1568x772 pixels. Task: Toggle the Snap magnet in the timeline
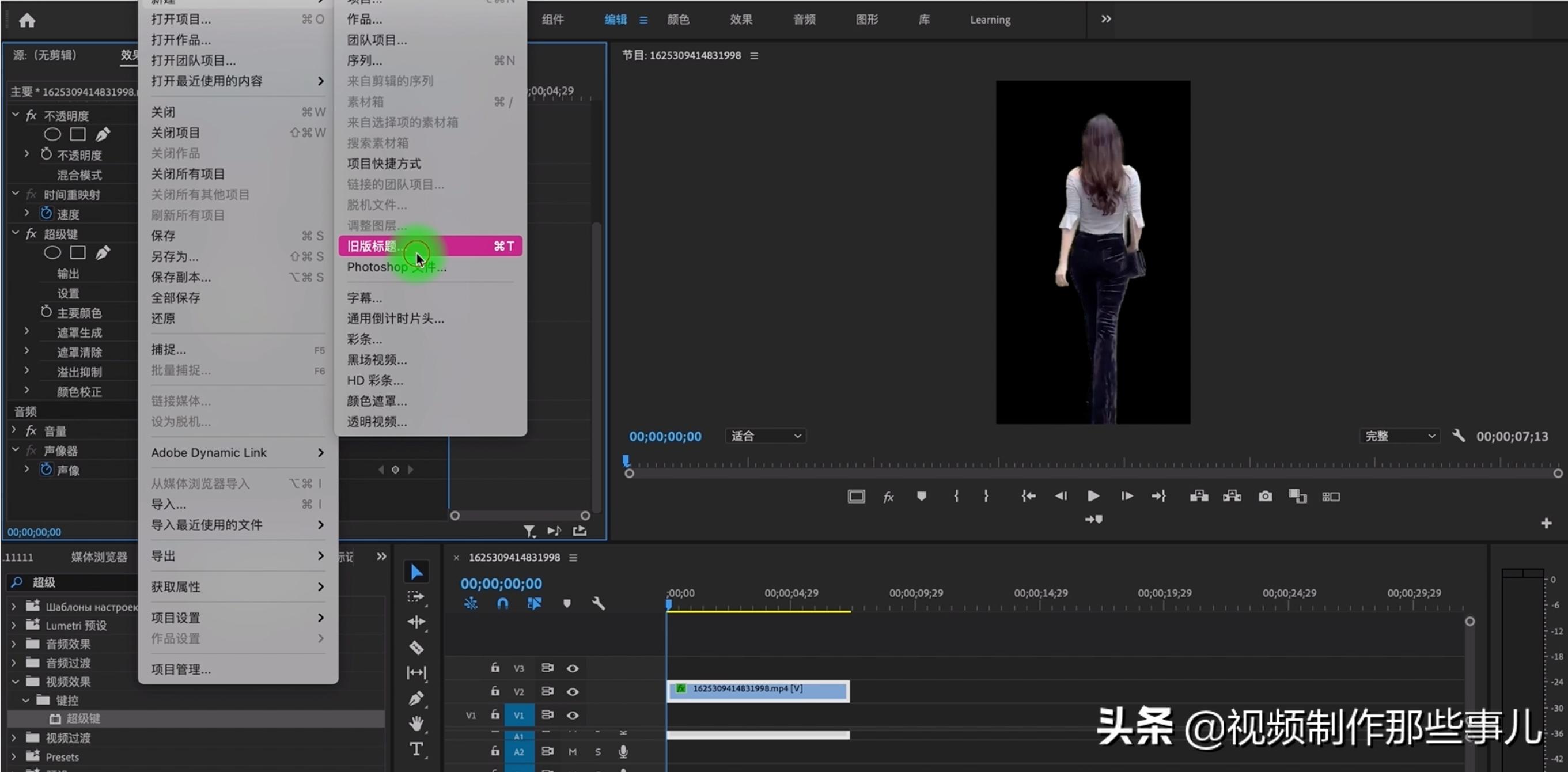503,603
